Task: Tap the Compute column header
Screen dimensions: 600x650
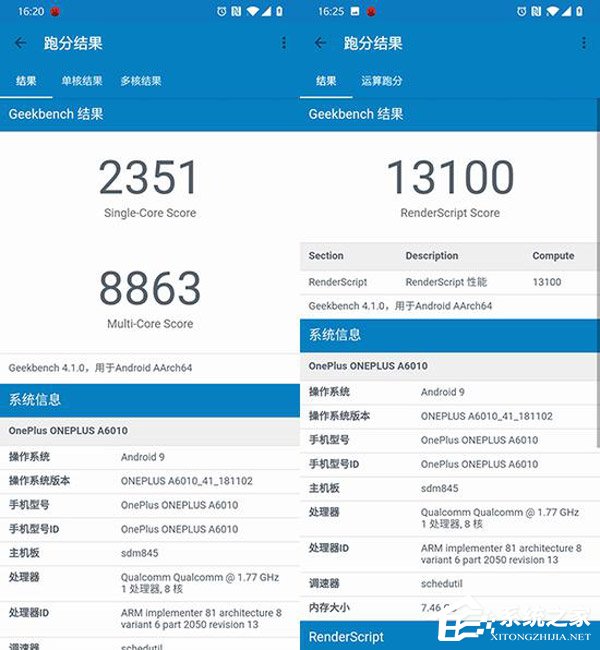Action: pos(553,256)
